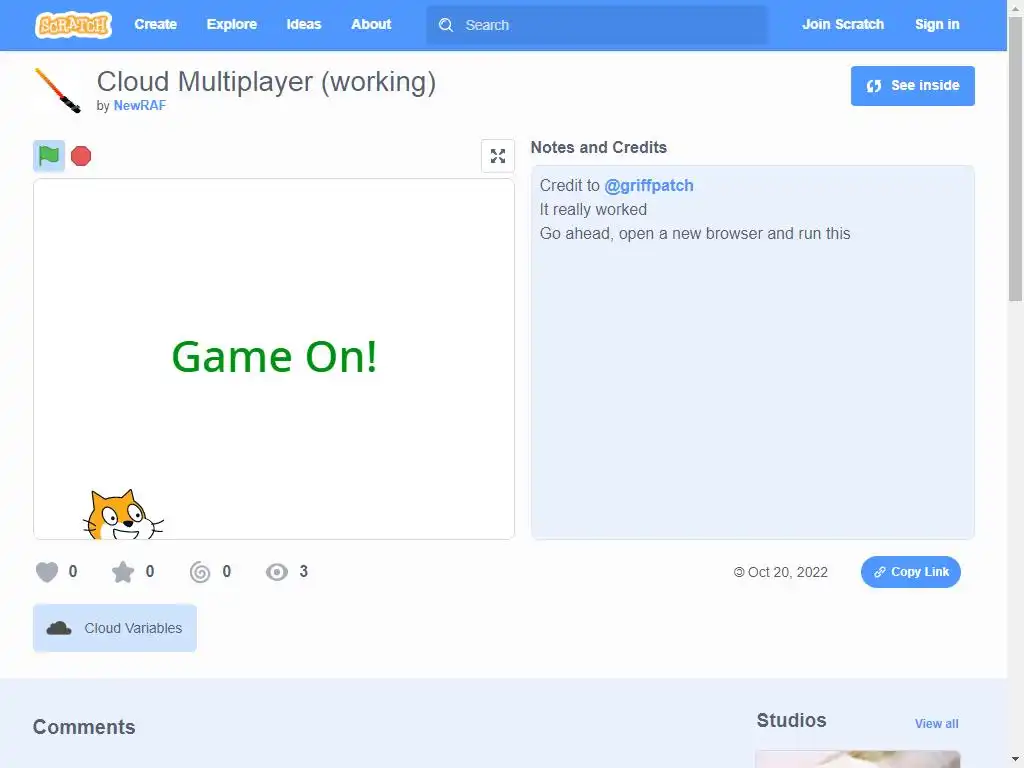This screenshot has width=1024, height=768.
Task: Click the lightsaber project avatar
Action: point(57,90)
